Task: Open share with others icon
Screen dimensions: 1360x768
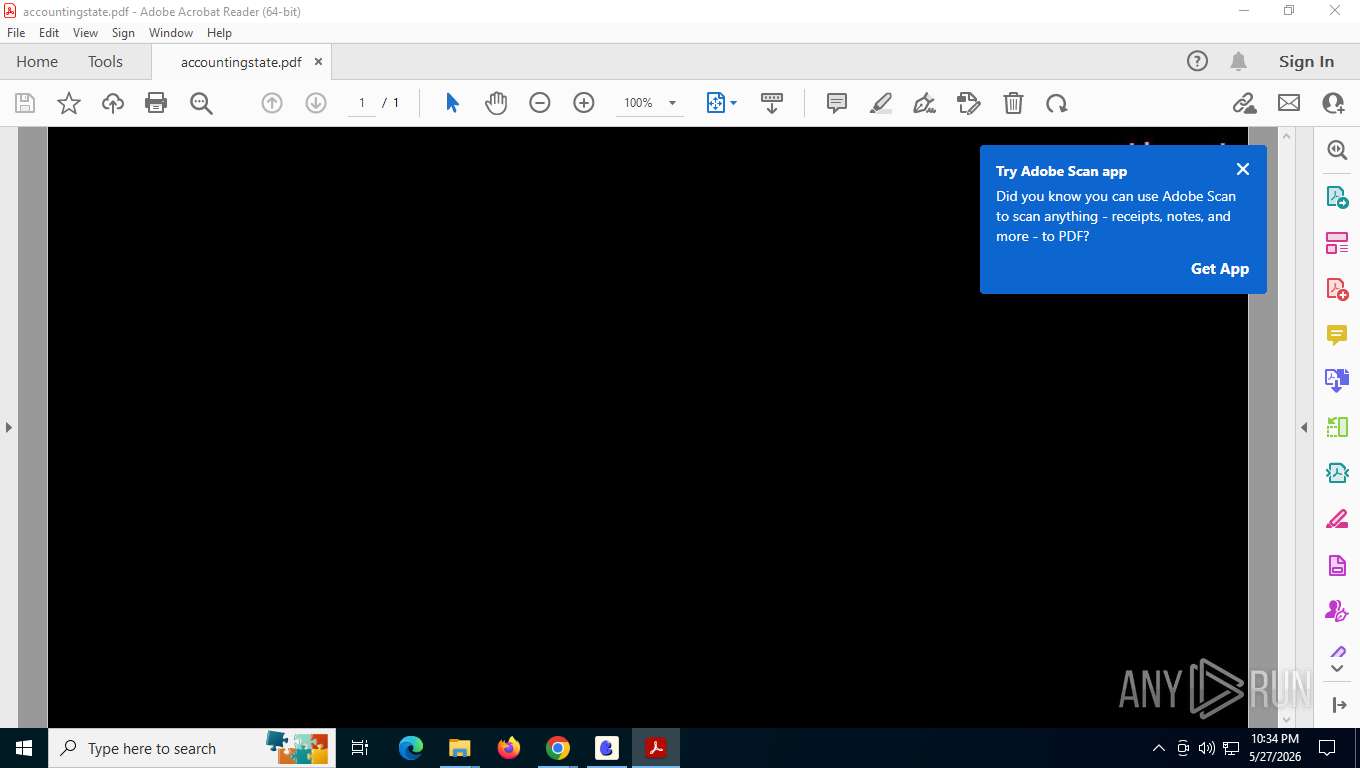Action: click(x=1333, y=103)
